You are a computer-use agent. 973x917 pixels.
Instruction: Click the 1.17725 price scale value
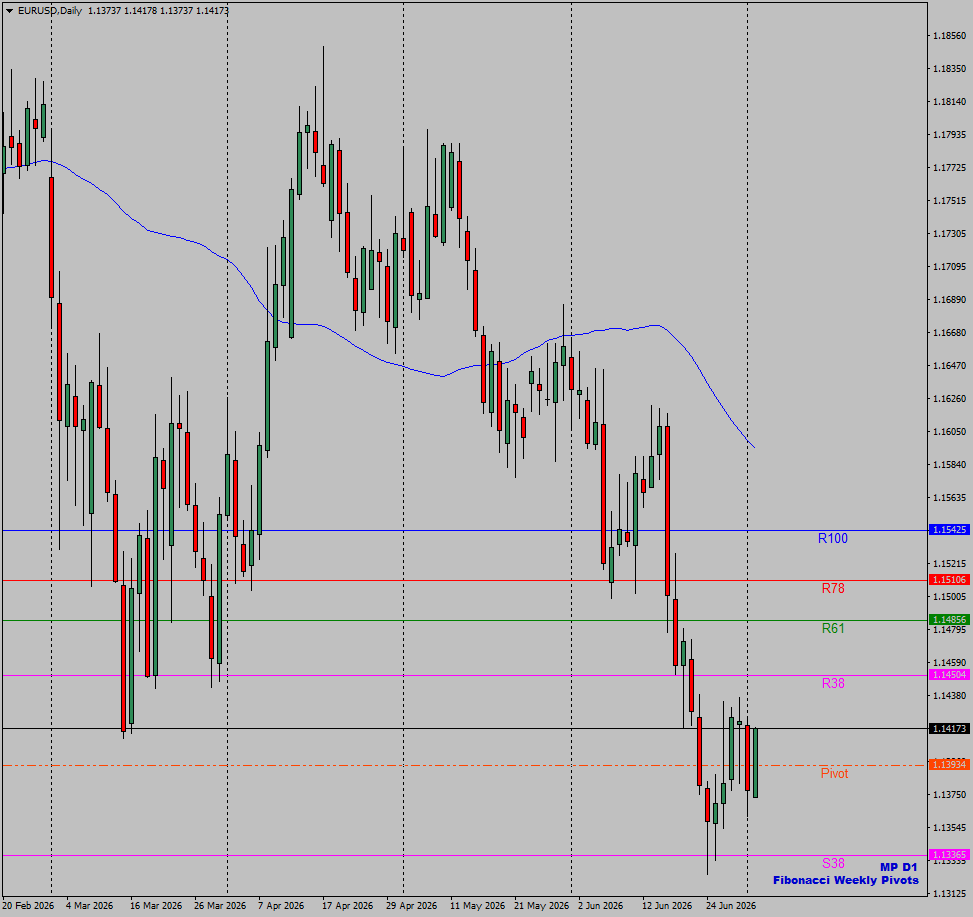pyautogui.click(x=949, y=168)
